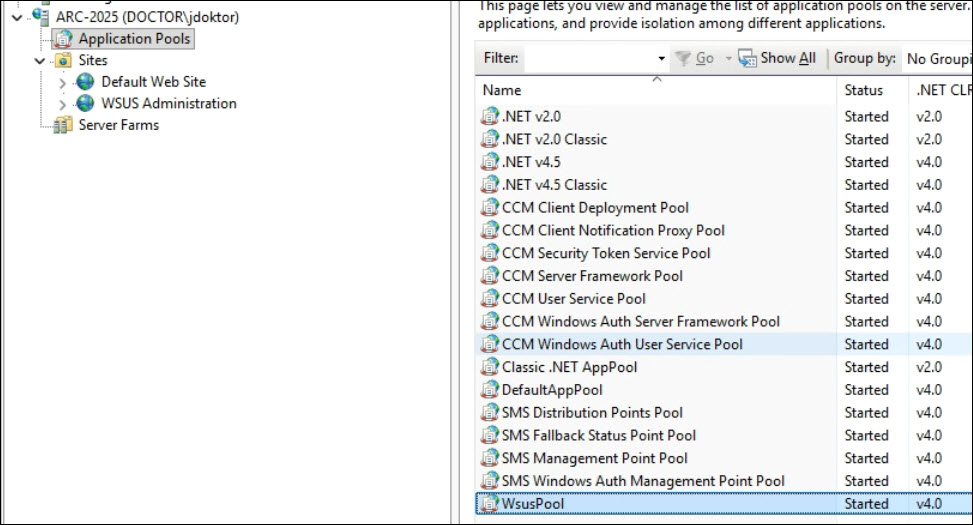Click the WsusPool application pool icon
This screenshot has width=973, height=525.
point(489,504)
